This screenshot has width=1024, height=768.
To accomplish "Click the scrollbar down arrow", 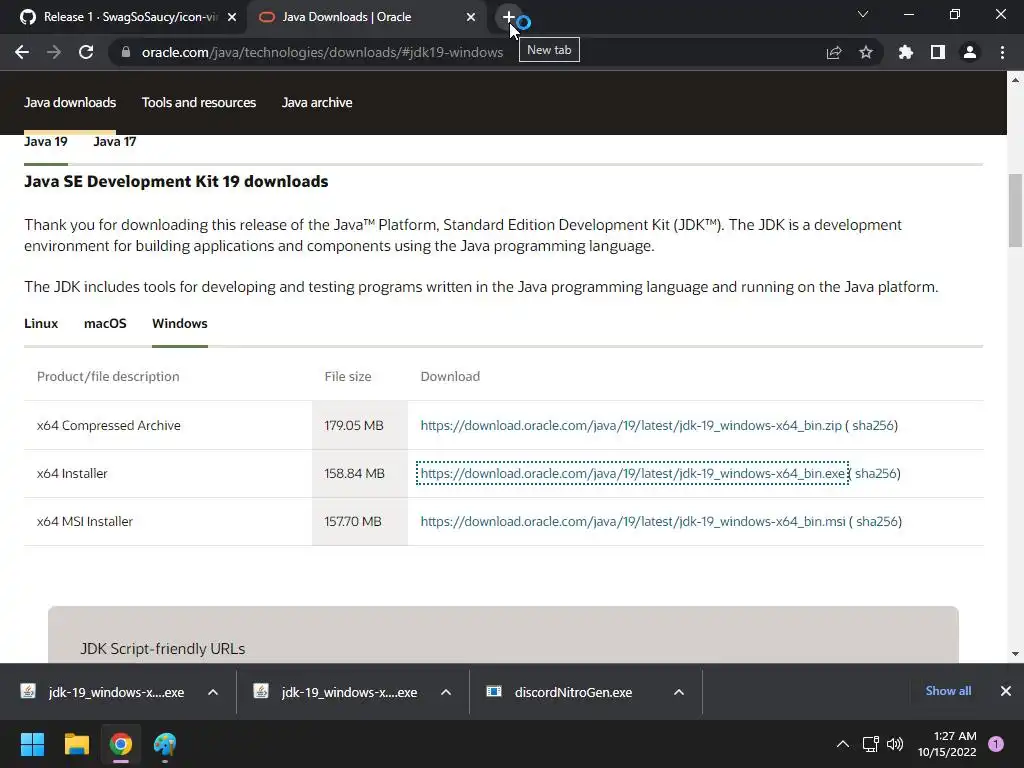I will [1015, 654].
